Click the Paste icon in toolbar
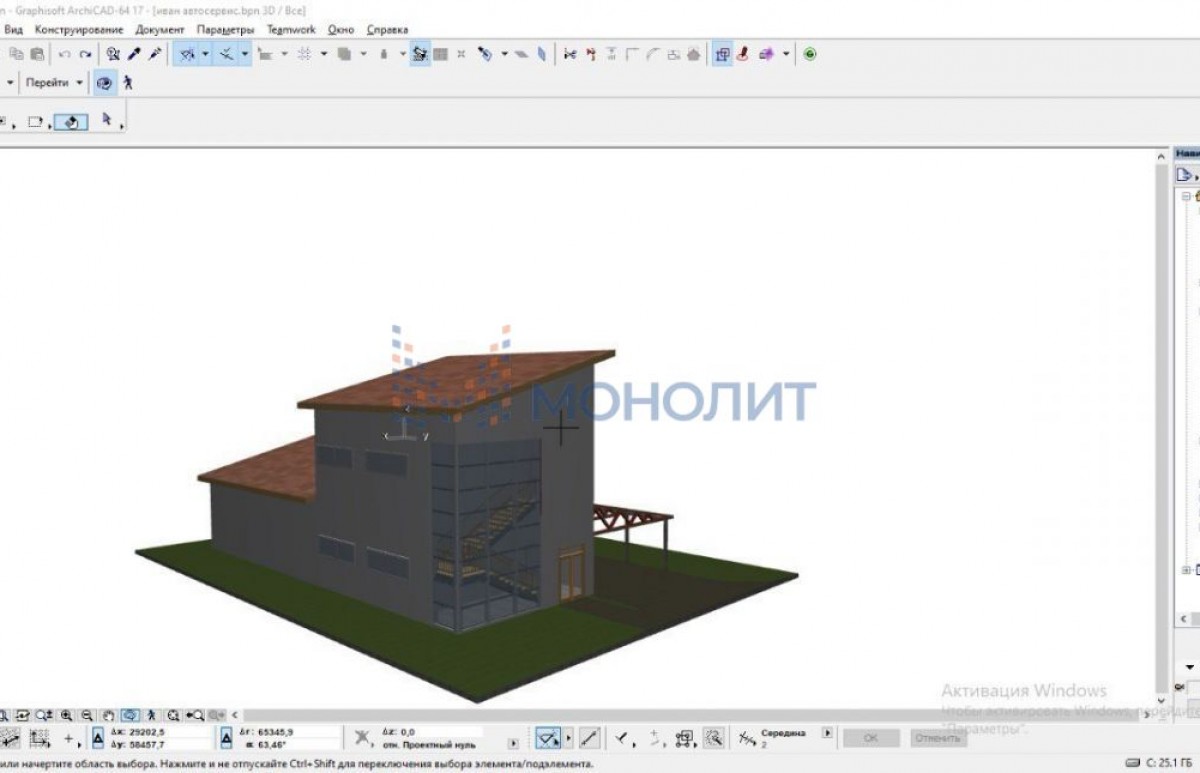Image resolution: width=1200 pixels, height=773 pixels. click(x=37, y=54)
